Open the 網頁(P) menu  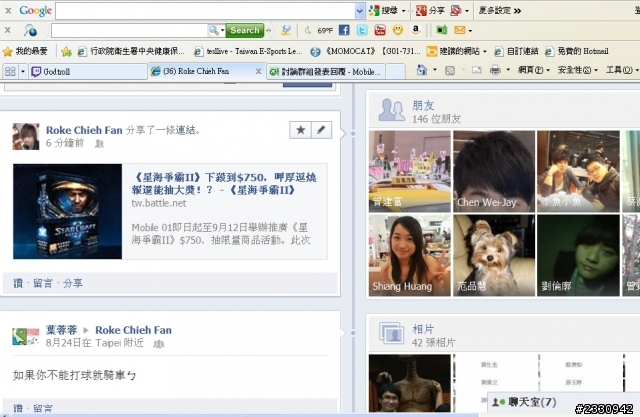[533, 70]
